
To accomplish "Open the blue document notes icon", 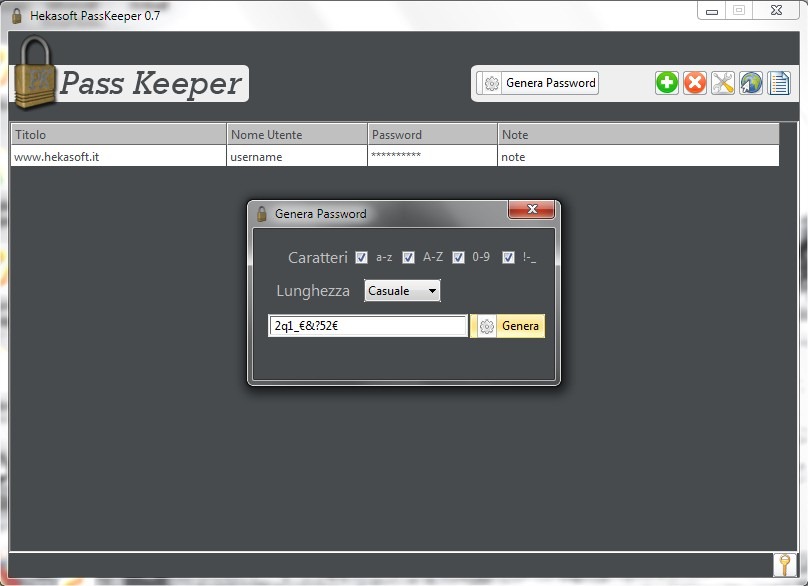I will 779,83.
